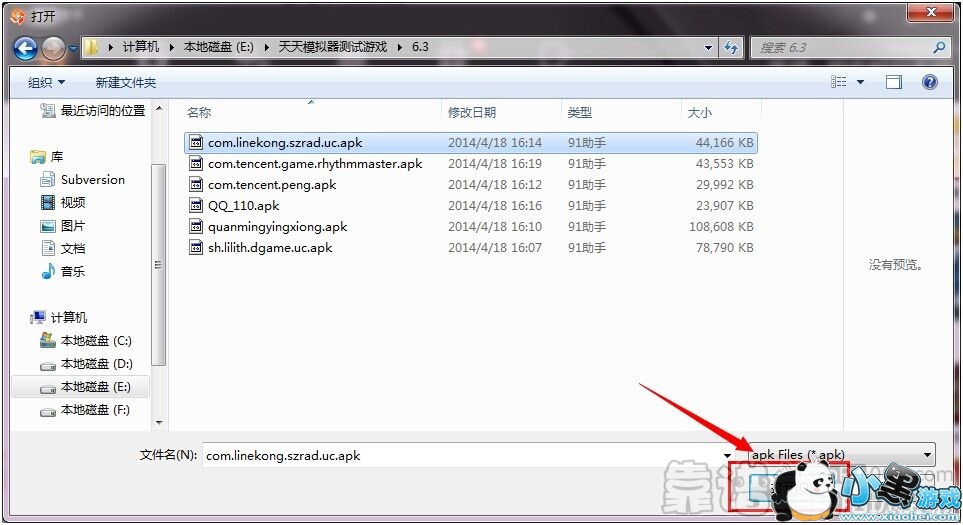Click the folder icon in address bar
963x525 pixels.
[x=91, y=47]
